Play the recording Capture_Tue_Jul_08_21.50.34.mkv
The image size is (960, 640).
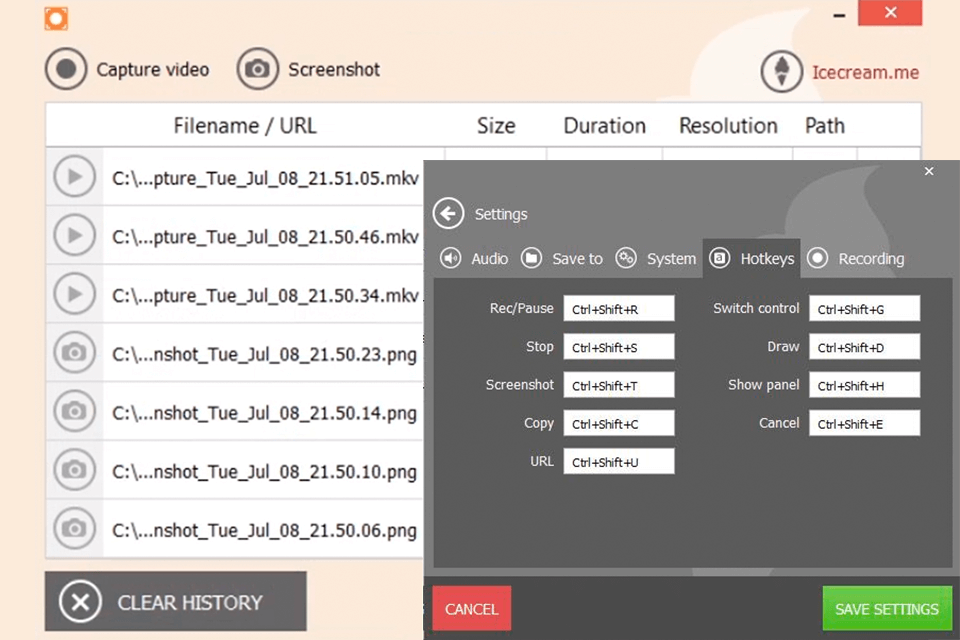[73, 293]
